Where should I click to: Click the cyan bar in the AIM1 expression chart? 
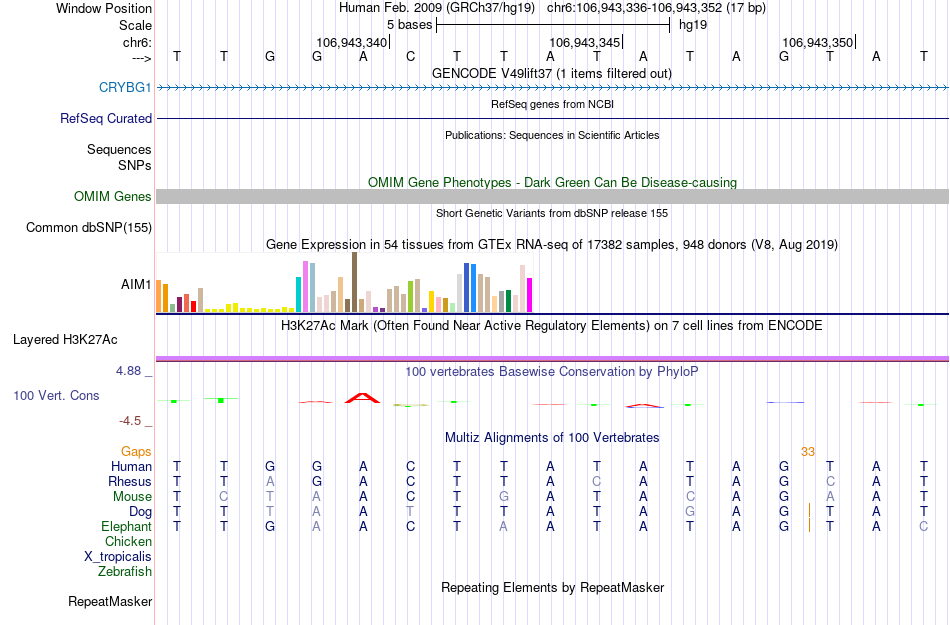pyautogui.click(x=299, y=294)
